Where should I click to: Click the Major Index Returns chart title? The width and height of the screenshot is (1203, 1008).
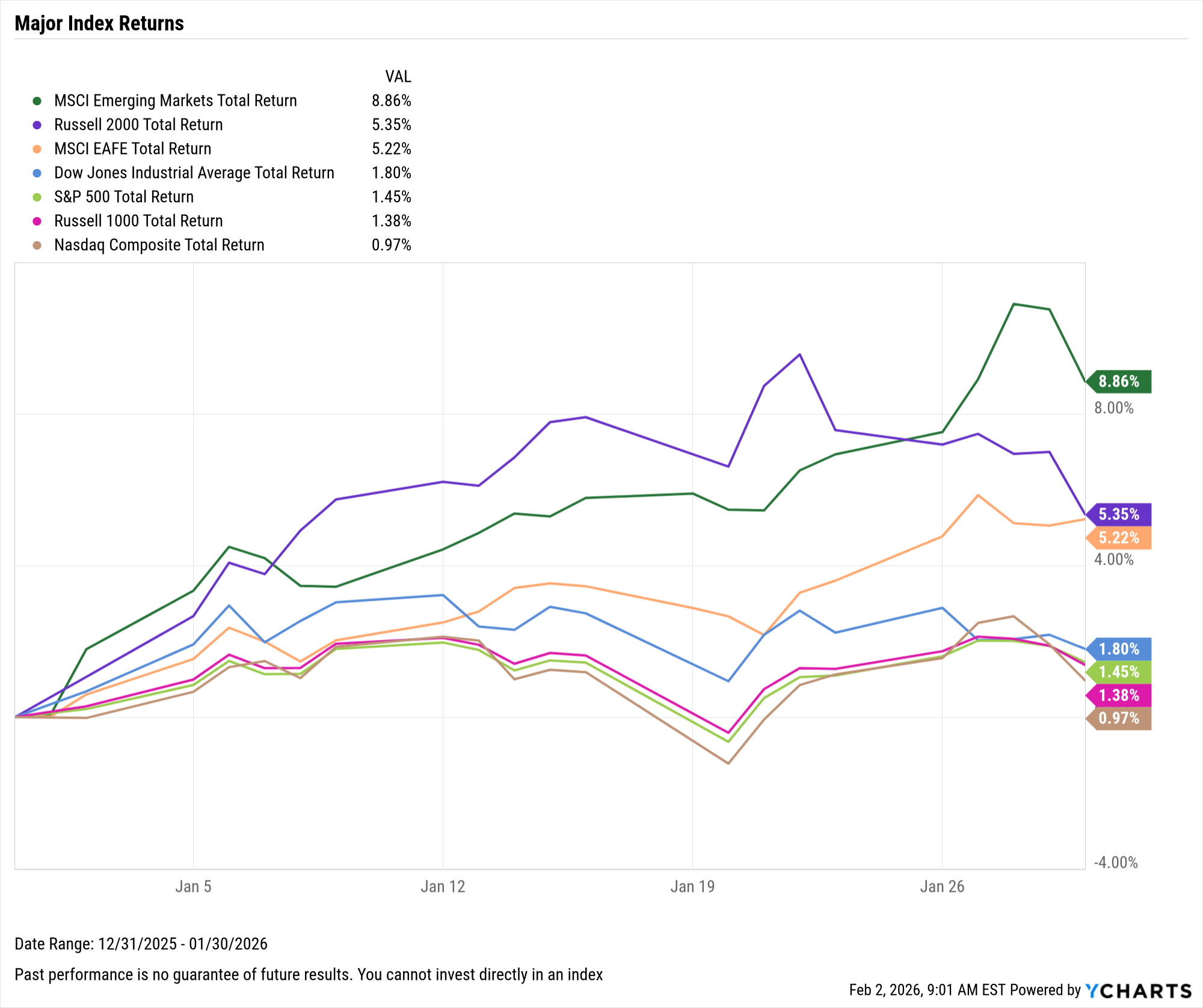(x=99, y=23)
